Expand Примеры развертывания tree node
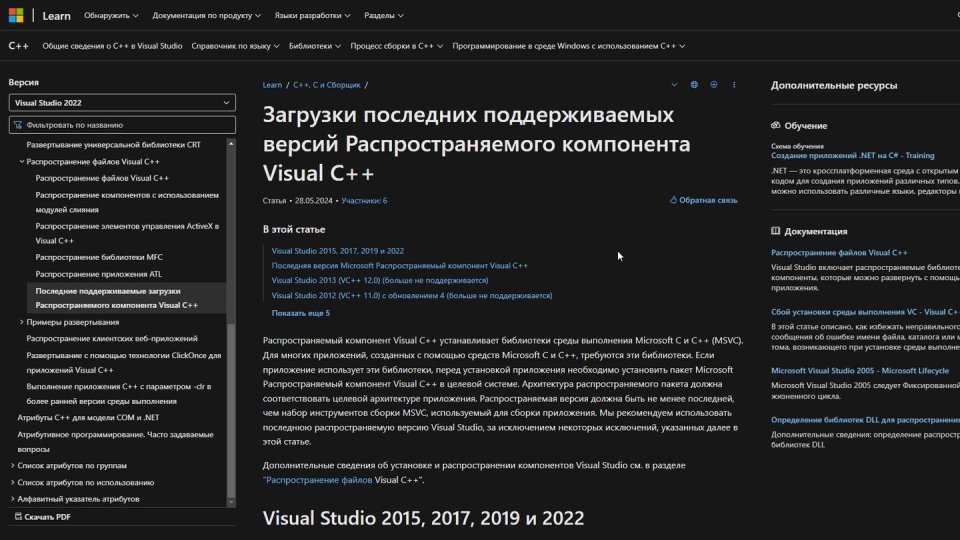 pos(22,322)
